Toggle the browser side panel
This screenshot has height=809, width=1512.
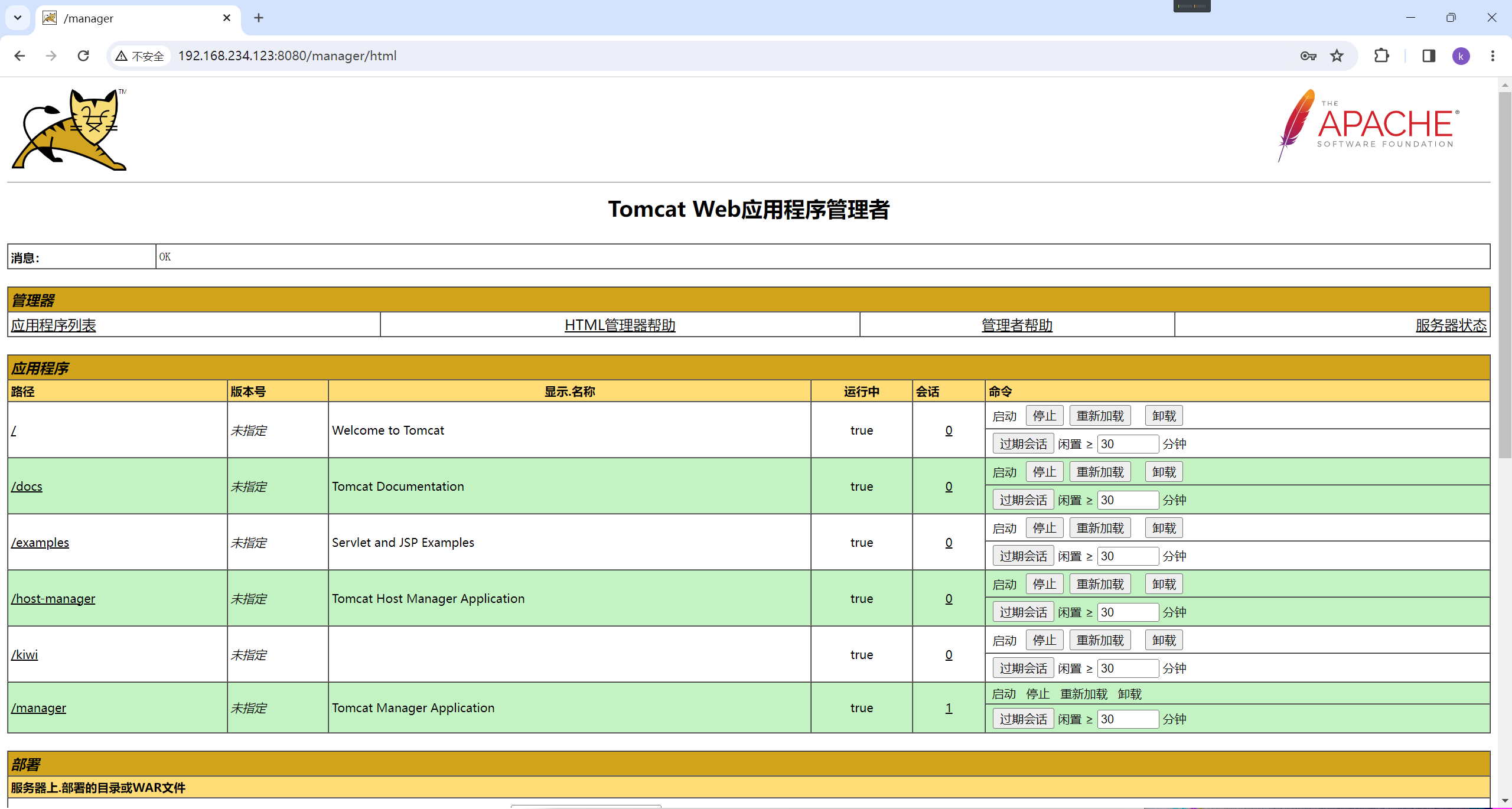coord(1429,56)
